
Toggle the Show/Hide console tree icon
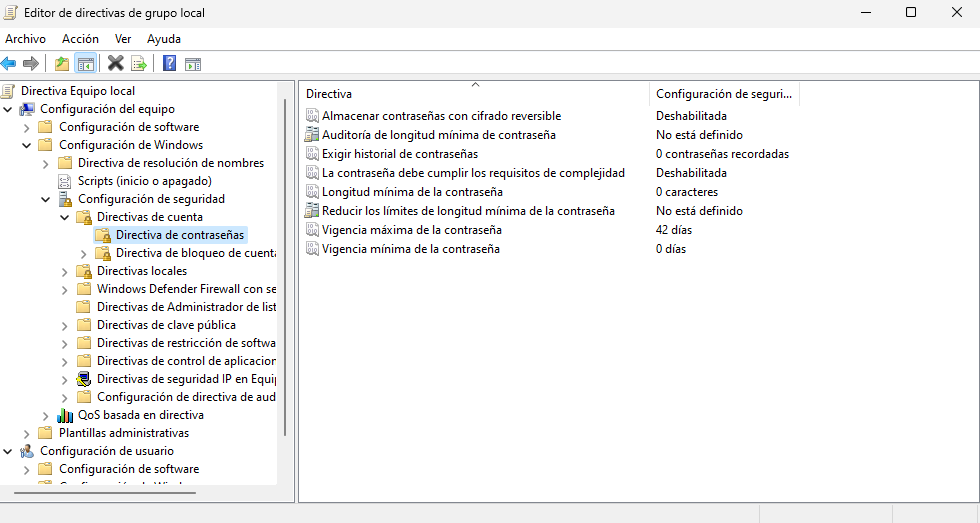[86, 64]
